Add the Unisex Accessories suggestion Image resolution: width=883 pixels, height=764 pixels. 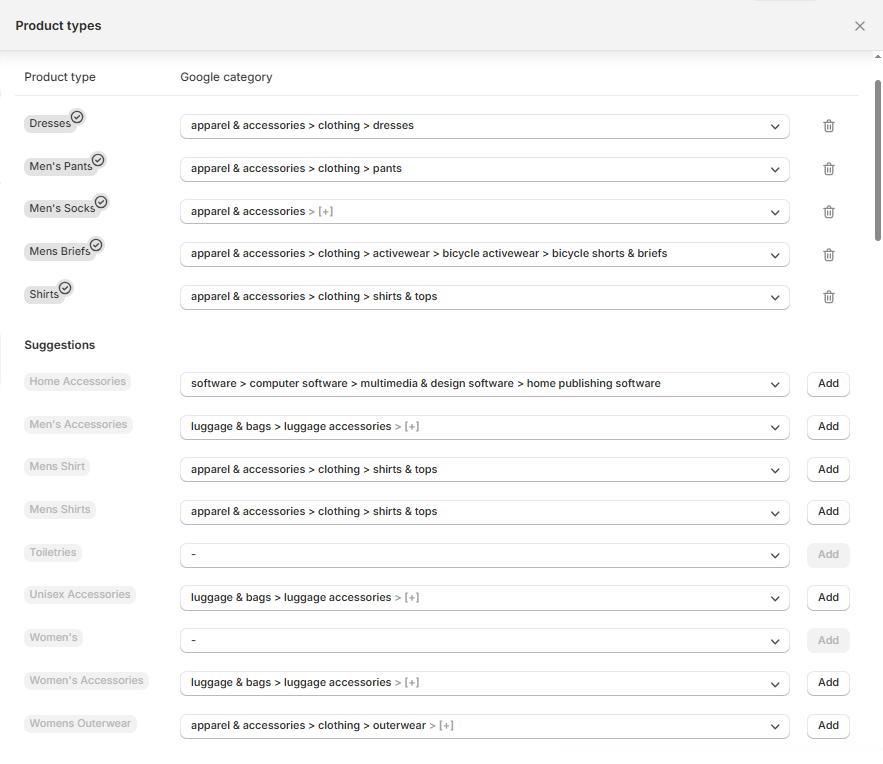[828, 597]
